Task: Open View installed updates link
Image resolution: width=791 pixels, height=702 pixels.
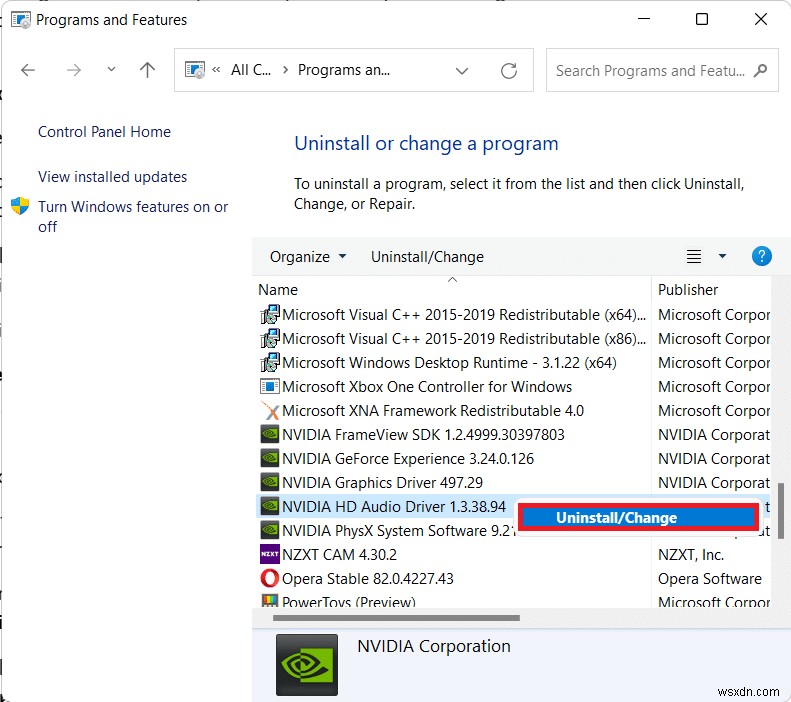Action: [x=112, y=177]
